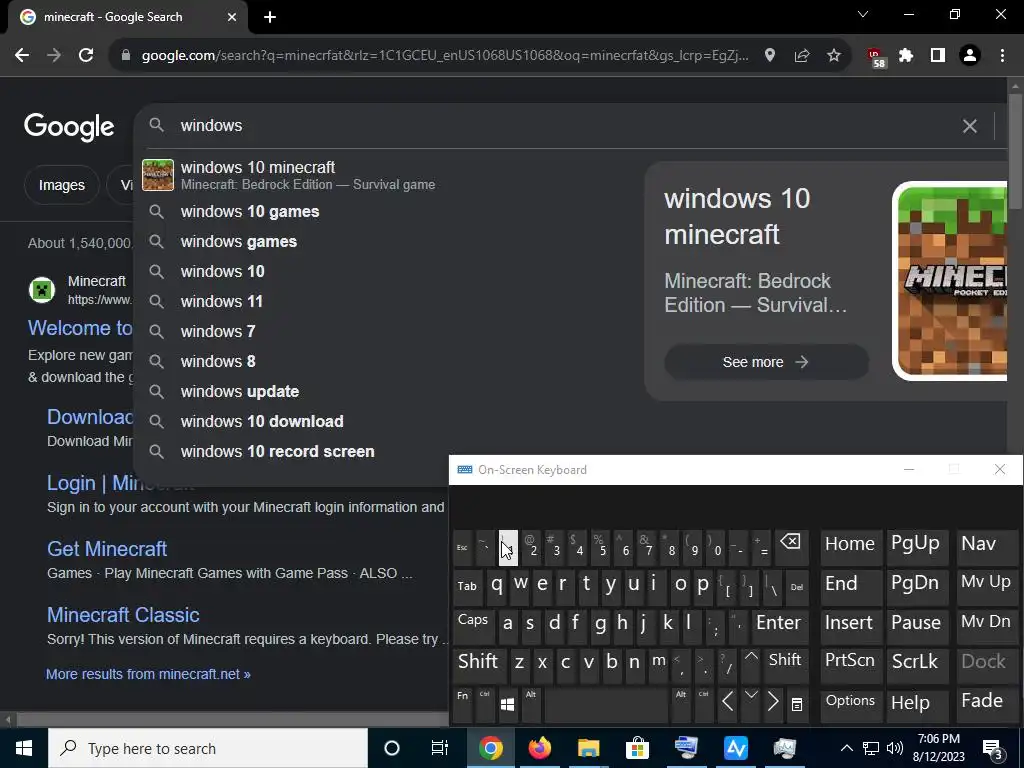Click the Chrome forward arrow
The height and width of the screenshot is (768, 1024).
click(54, 56)
